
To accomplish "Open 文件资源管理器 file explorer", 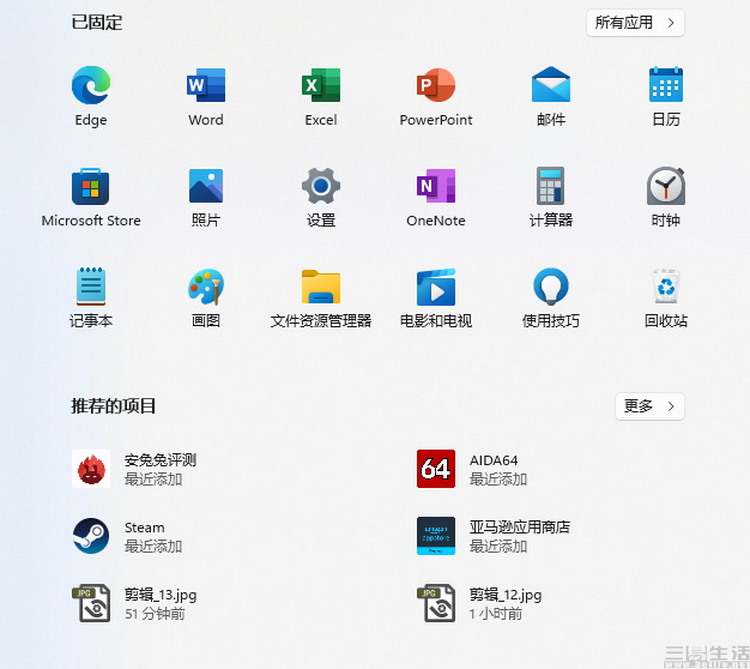I will pyautogui.click(x=321, y=286).
